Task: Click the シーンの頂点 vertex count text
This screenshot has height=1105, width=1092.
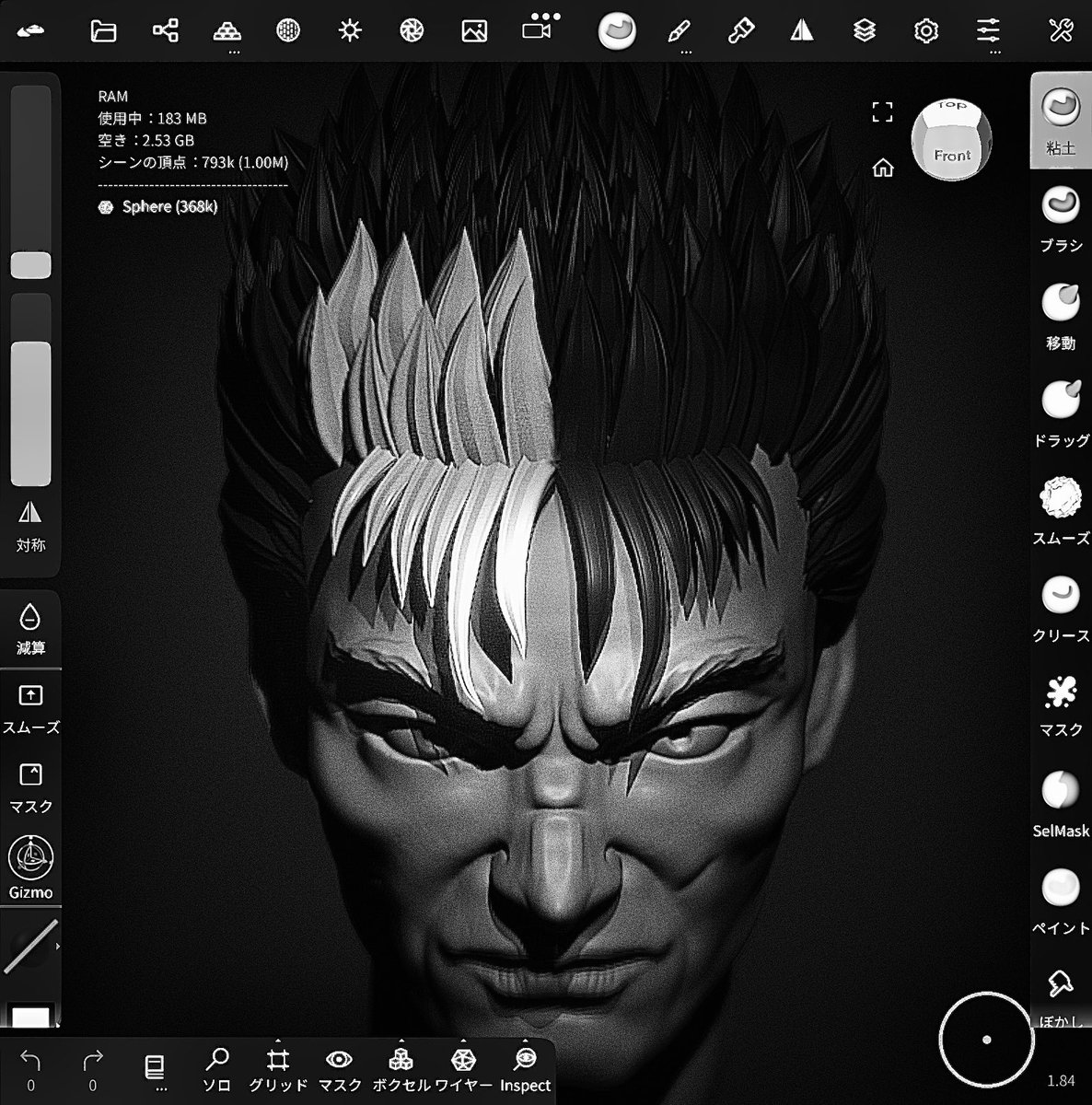Action: [x=193, y=162]
